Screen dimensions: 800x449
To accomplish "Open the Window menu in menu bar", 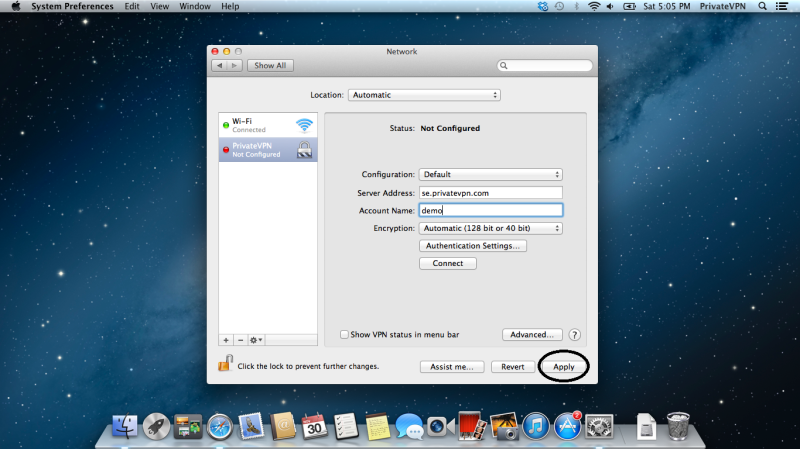I will click(194, 7).
